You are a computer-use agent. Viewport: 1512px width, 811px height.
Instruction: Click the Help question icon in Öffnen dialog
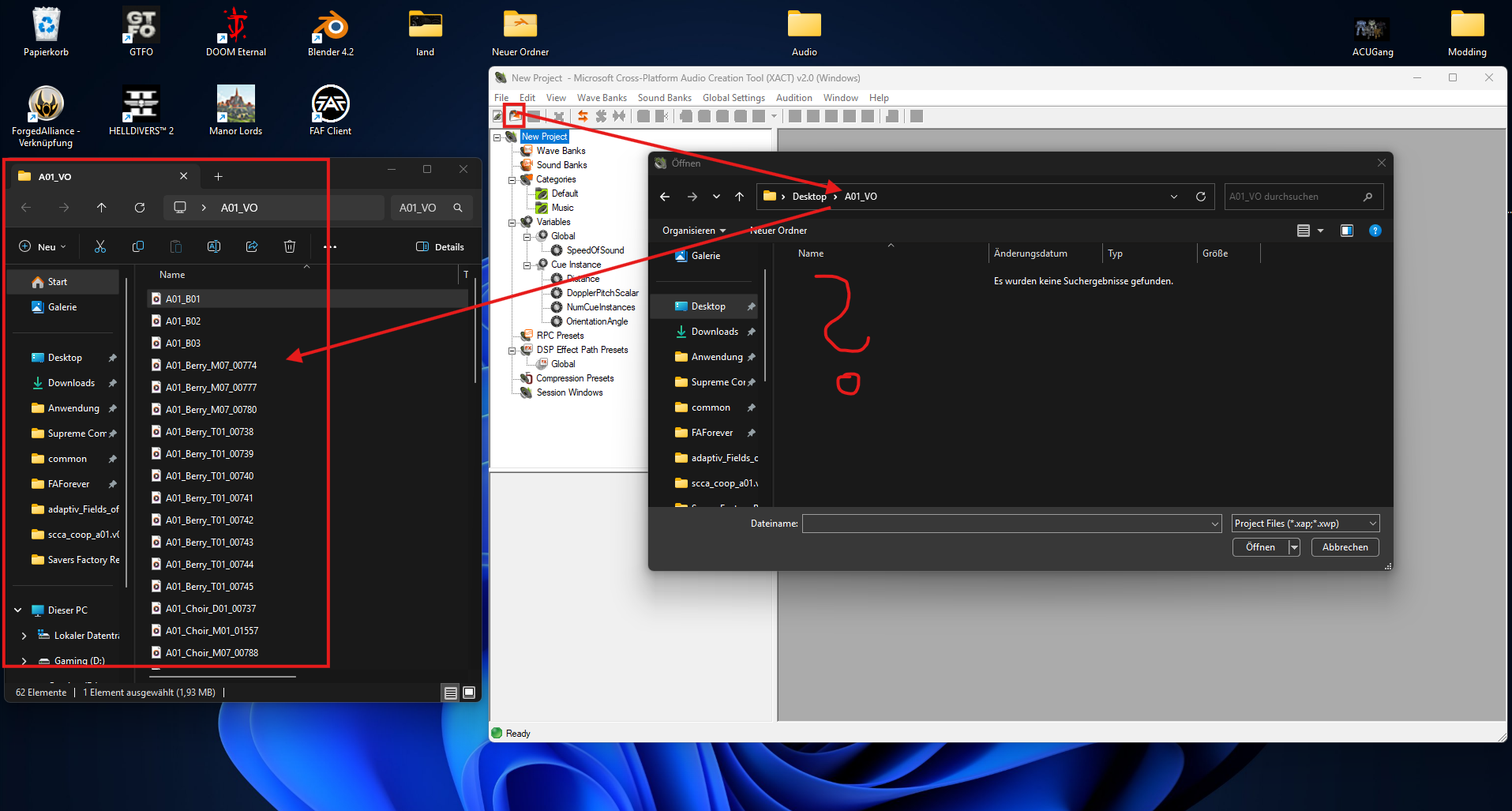(x=1375, y=231)
